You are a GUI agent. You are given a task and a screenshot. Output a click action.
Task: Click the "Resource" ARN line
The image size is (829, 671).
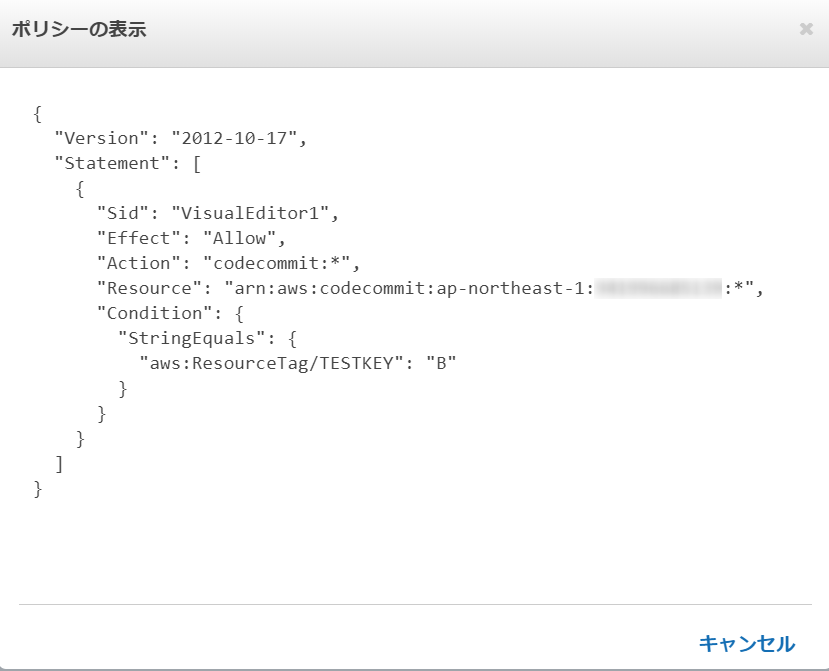tap(430, 288)
